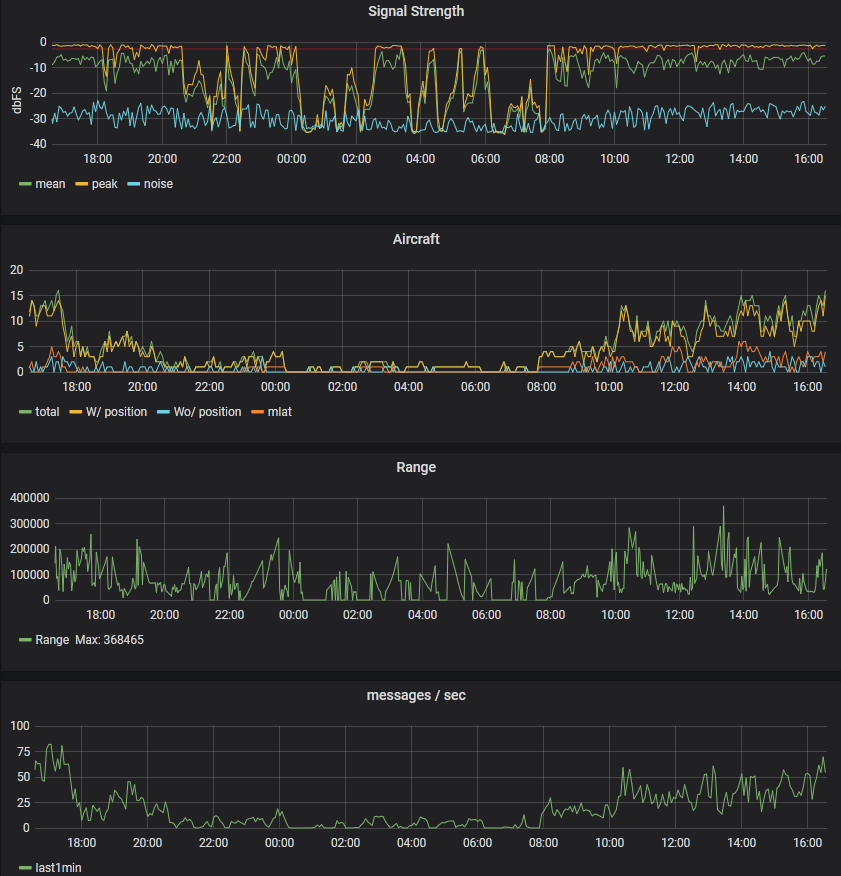Click the green color line beside last1min
Image resolution: width=841 pixels, height=876 pixels.
click(25, 868)
